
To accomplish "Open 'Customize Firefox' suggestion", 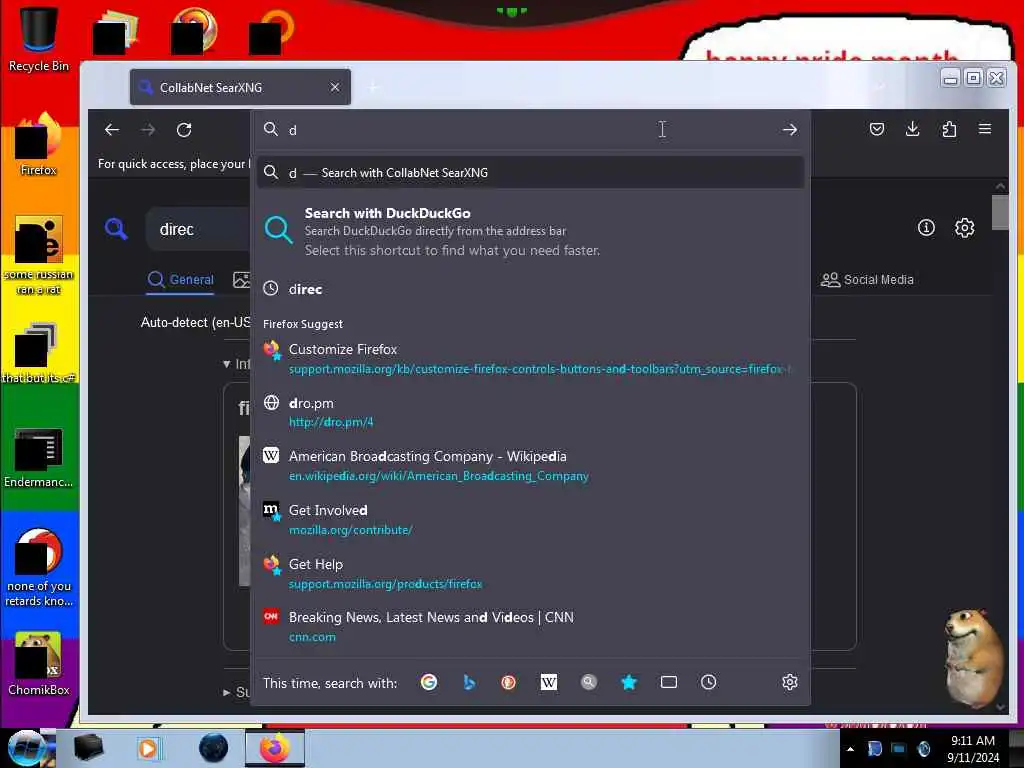I will click(530, 359).
